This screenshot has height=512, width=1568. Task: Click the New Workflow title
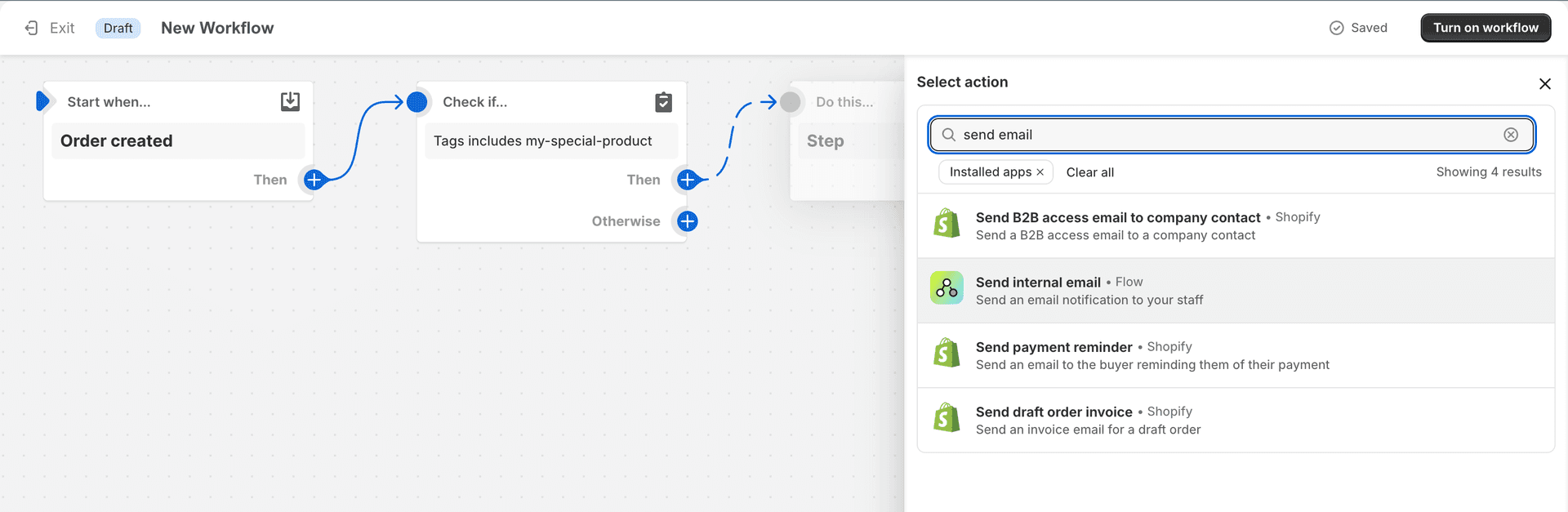217,28
